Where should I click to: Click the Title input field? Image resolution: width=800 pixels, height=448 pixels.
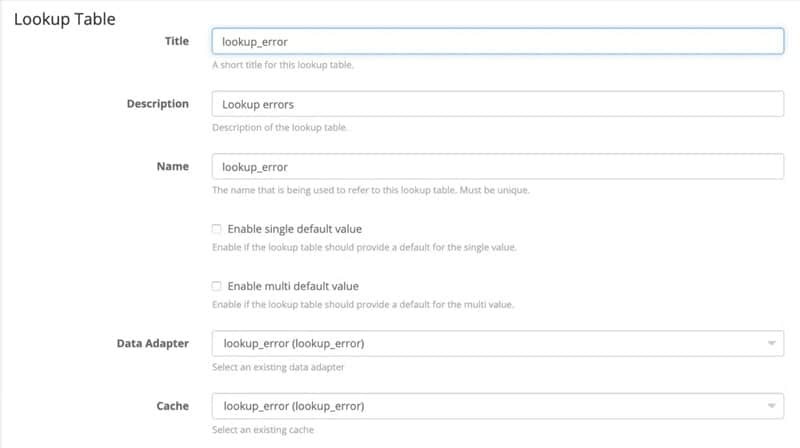tap(497, 41)
